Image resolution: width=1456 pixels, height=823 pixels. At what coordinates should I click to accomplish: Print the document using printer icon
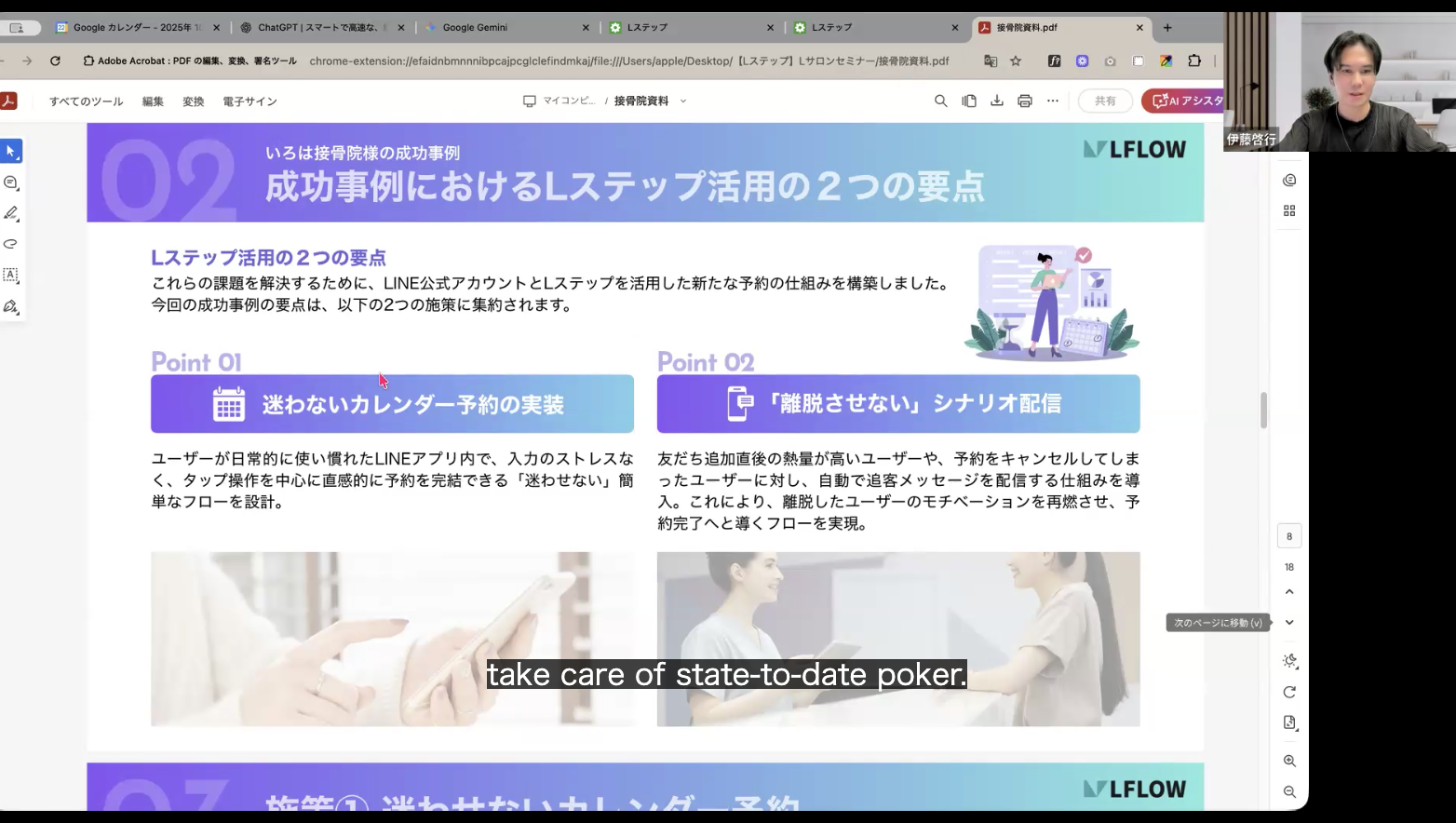click(x=1024, y=101)
